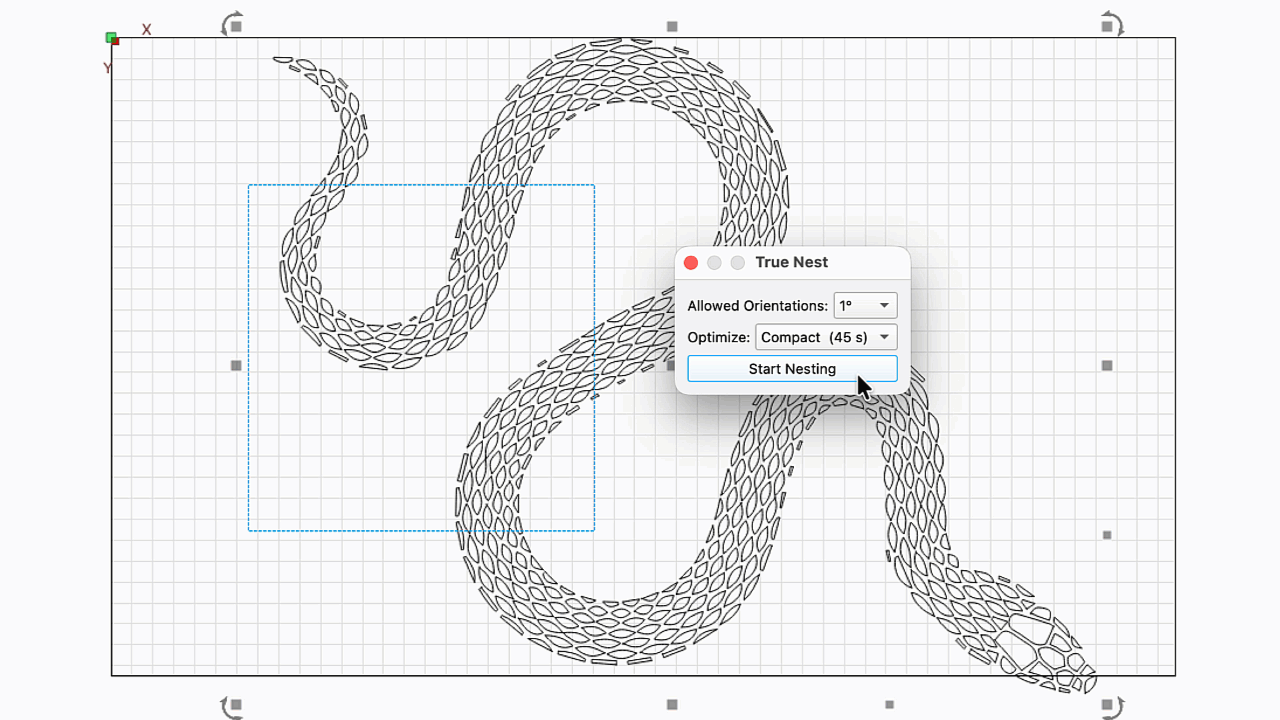
Task: Click the "Allowed Orientations:" label
Action: pyautogui.click(x=758, y=306)
